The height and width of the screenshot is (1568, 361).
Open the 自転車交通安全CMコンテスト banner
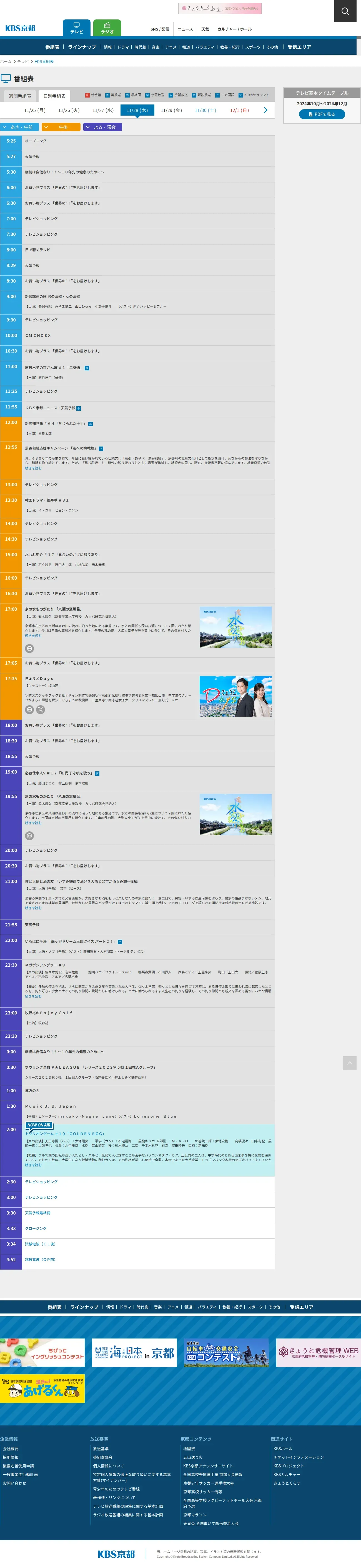[227, 1353]
